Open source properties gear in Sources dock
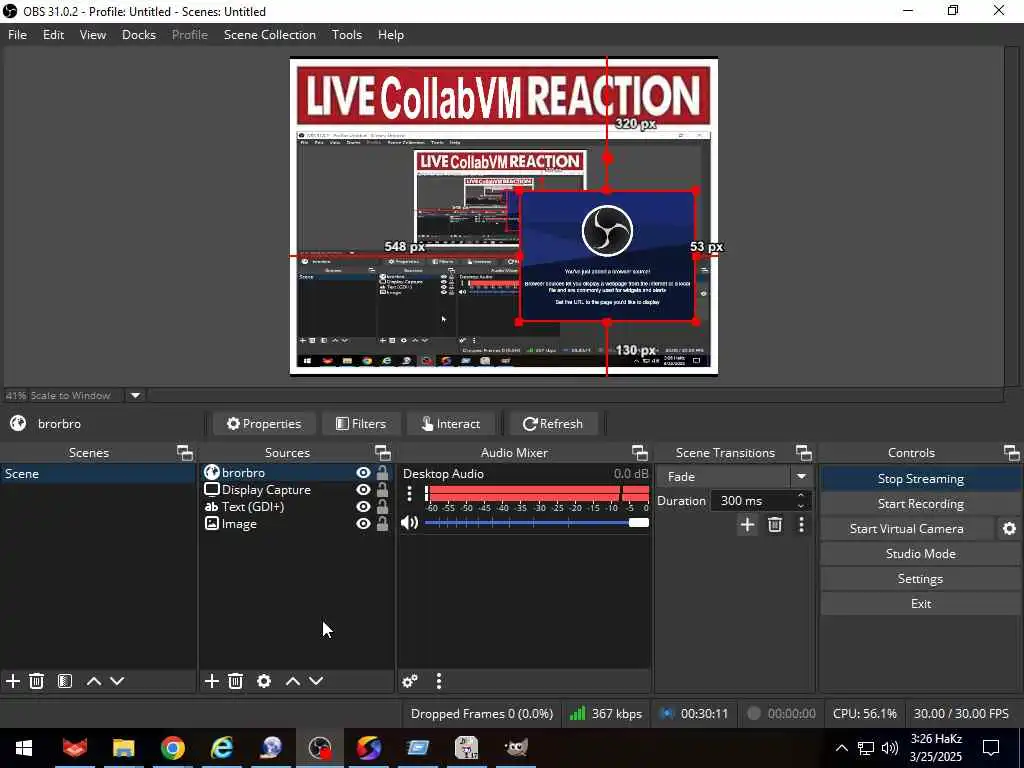1024x768 pixels. 264,681
